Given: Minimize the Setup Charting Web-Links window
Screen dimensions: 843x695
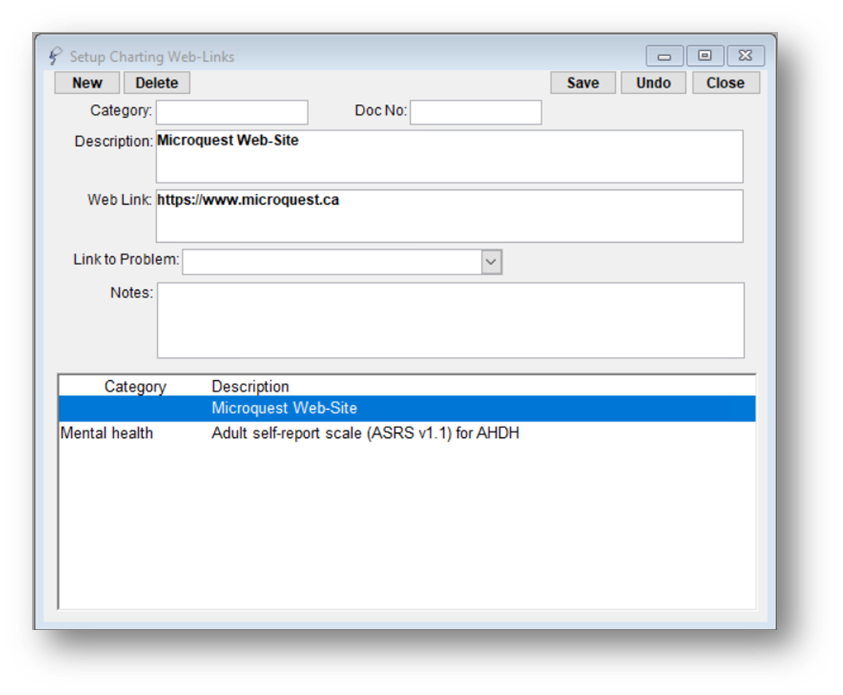Looking at the screenshot, I should pyautogui.click(x=665, y=56).
